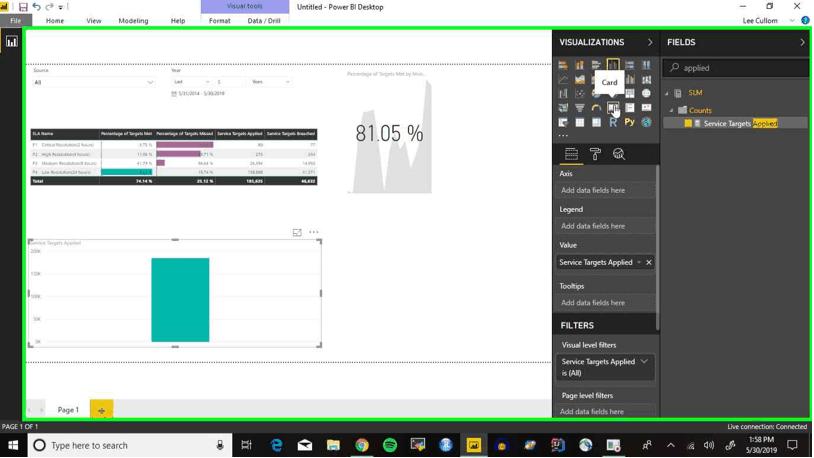The image size is (814, 458).
Task: Collapse the Counts folder
Action: [671, 111]
